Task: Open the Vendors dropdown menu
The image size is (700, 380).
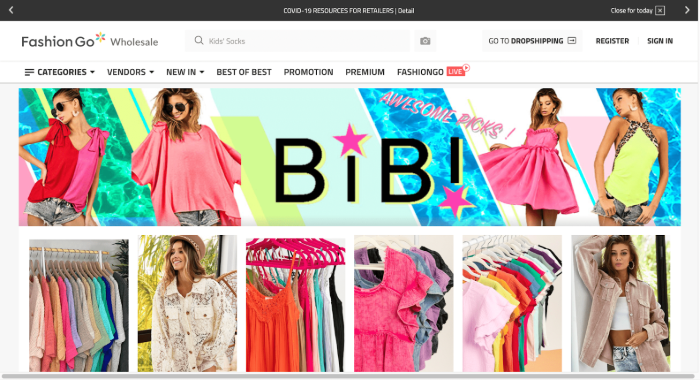Action: [130, 72]
